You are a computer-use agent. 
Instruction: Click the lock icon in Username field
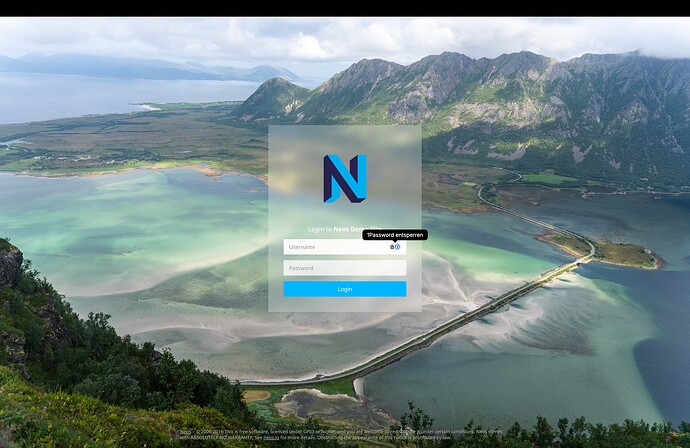coord(391,247)
